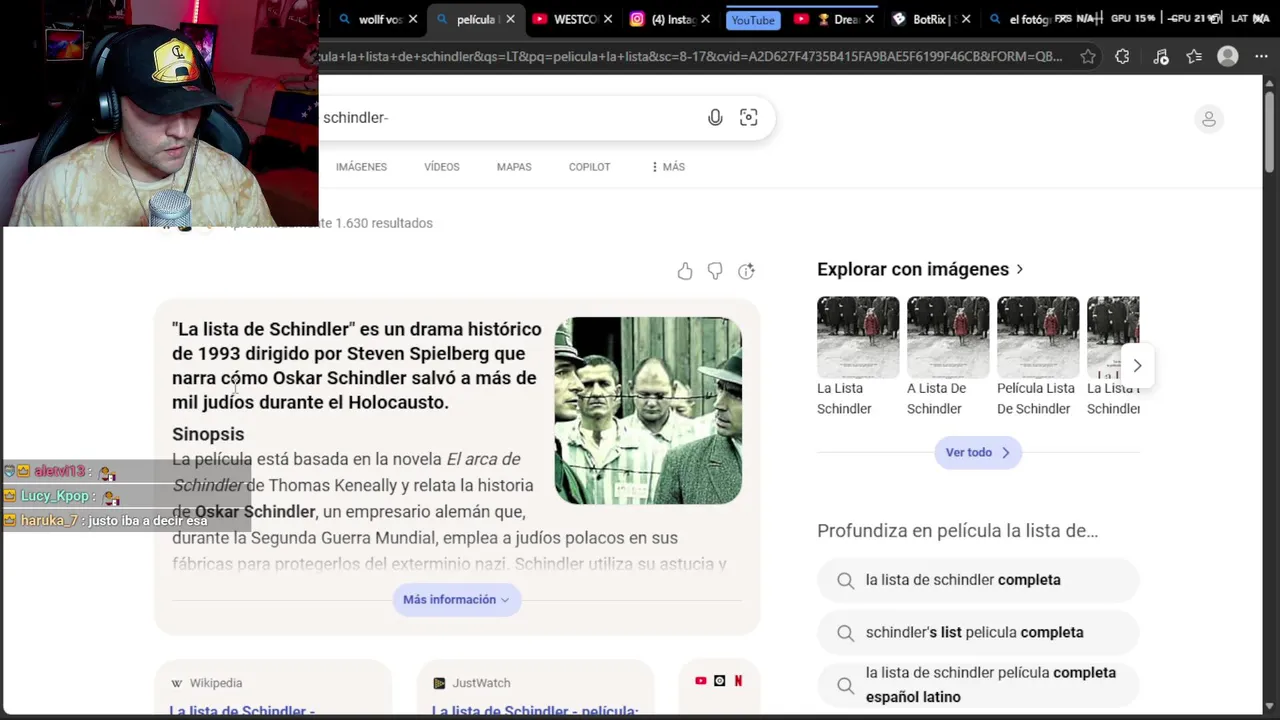Switch to MAPAS search tab
This screenshot has width=1280, height=720.
(x=514, y=167)
